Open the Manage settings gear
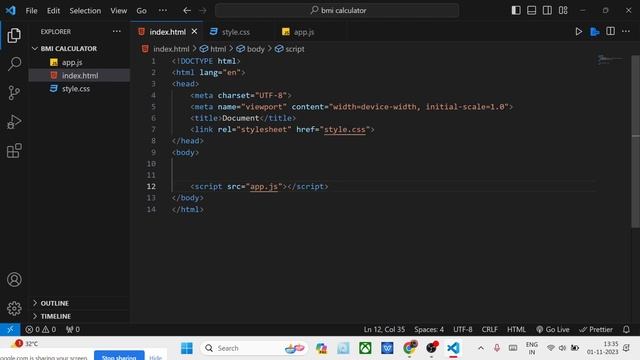Viewport: 640px width, 360px height. point(14,308)
